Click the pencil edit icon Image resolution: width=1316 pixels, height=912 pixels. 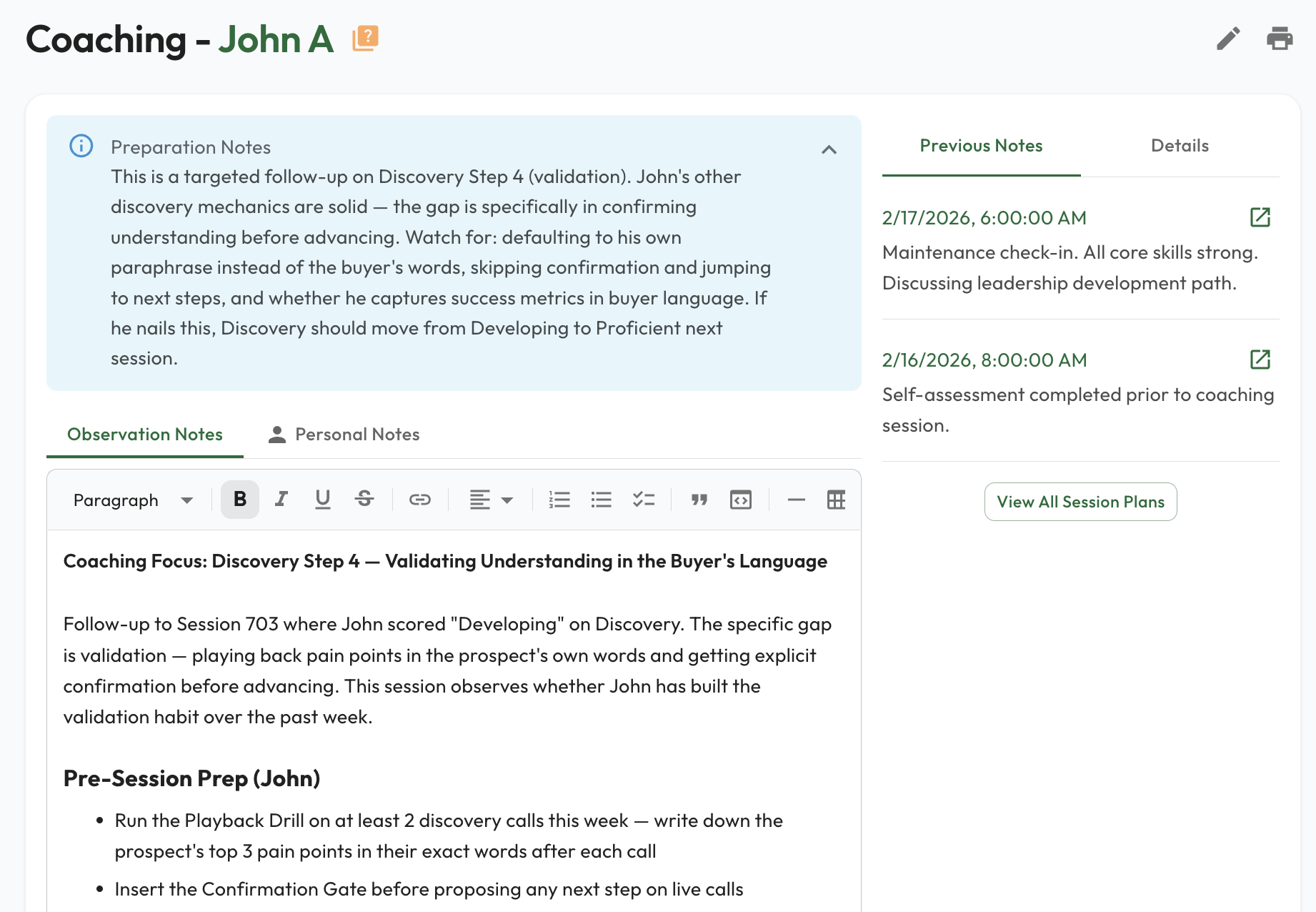[1227, 39]
